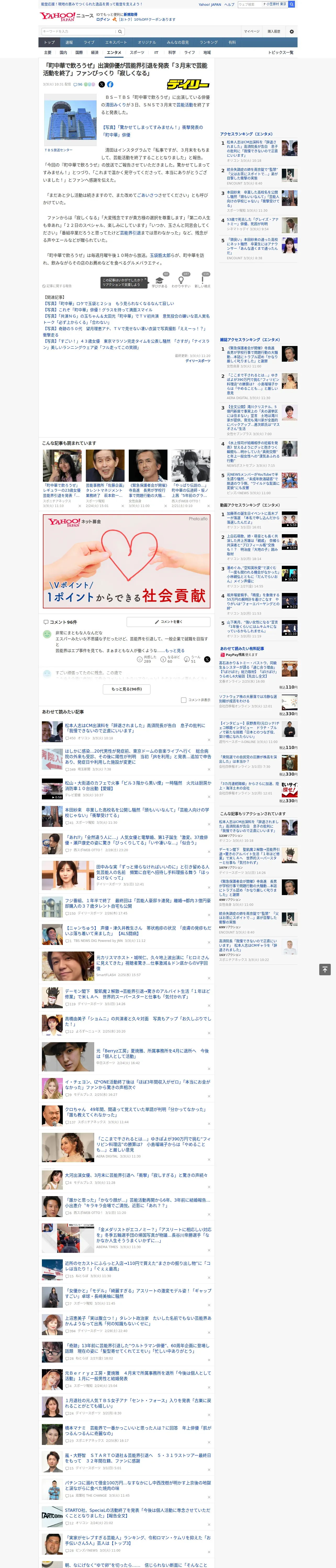Click the comment count bubble showing 96
The width and height of the screenshot is (336, 1568).
click(x=78, y=85)
